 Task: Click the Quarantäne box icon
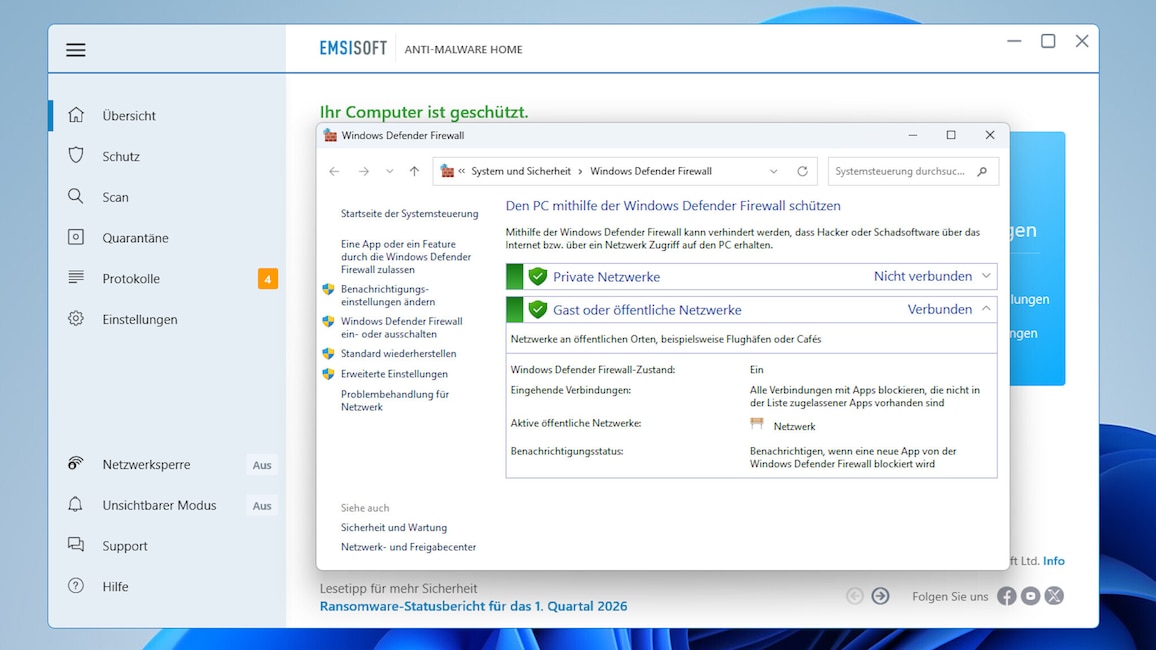75,237
